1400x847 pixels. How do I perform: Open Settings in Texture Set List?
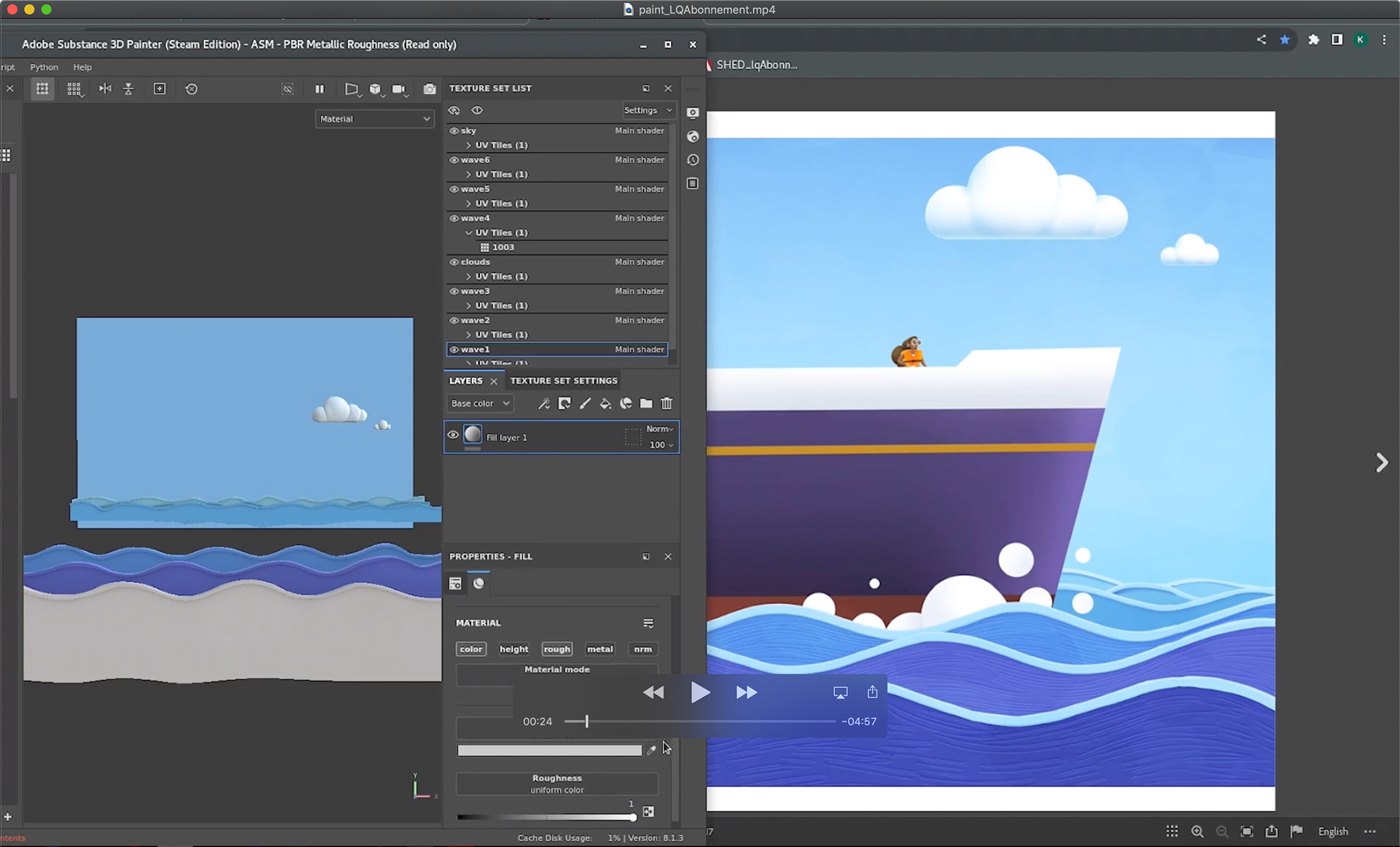point(647,110)
